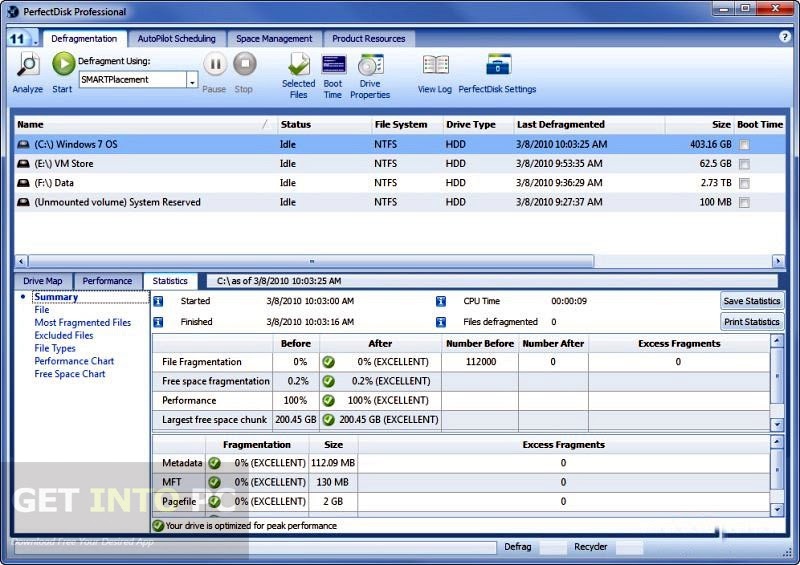Check Boot Time box for F: Data

[743, 183]
